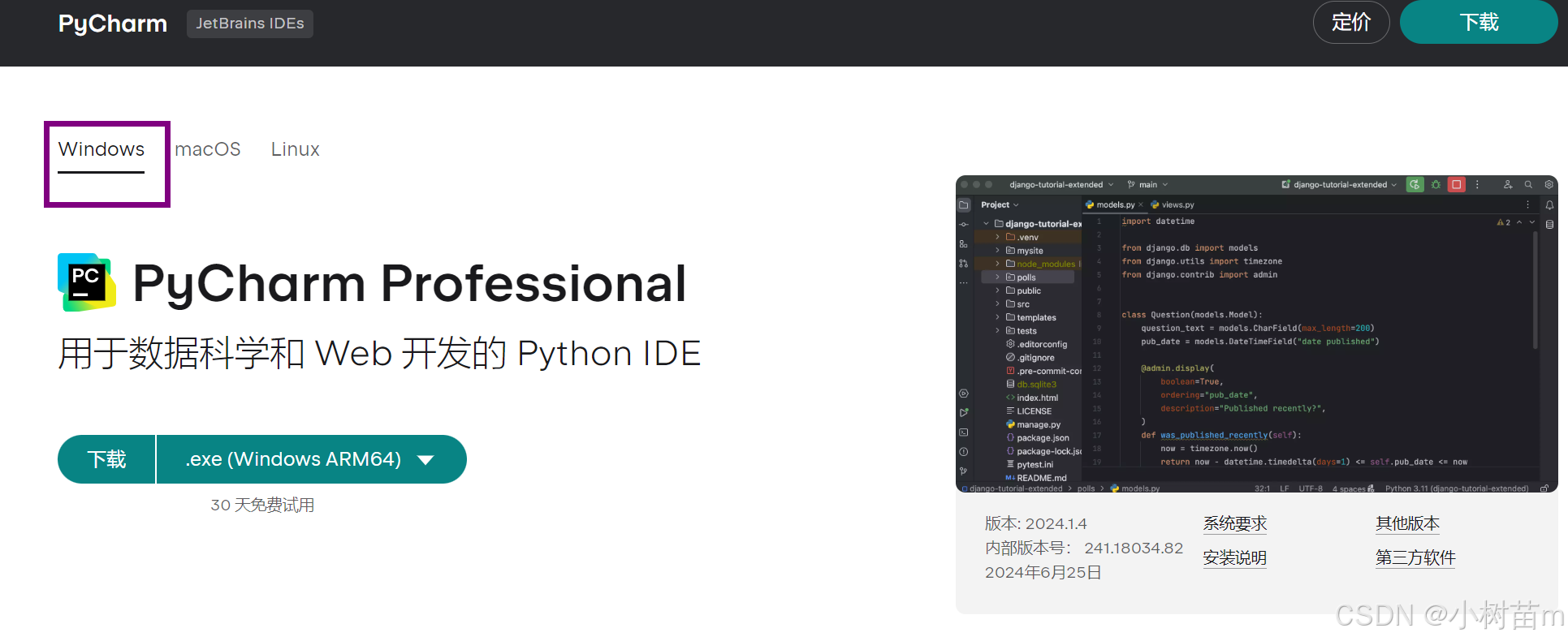The image size is (1568, 641).
Task: Click the IDE screenshot thumbnail
Action: click(1257, 333)
